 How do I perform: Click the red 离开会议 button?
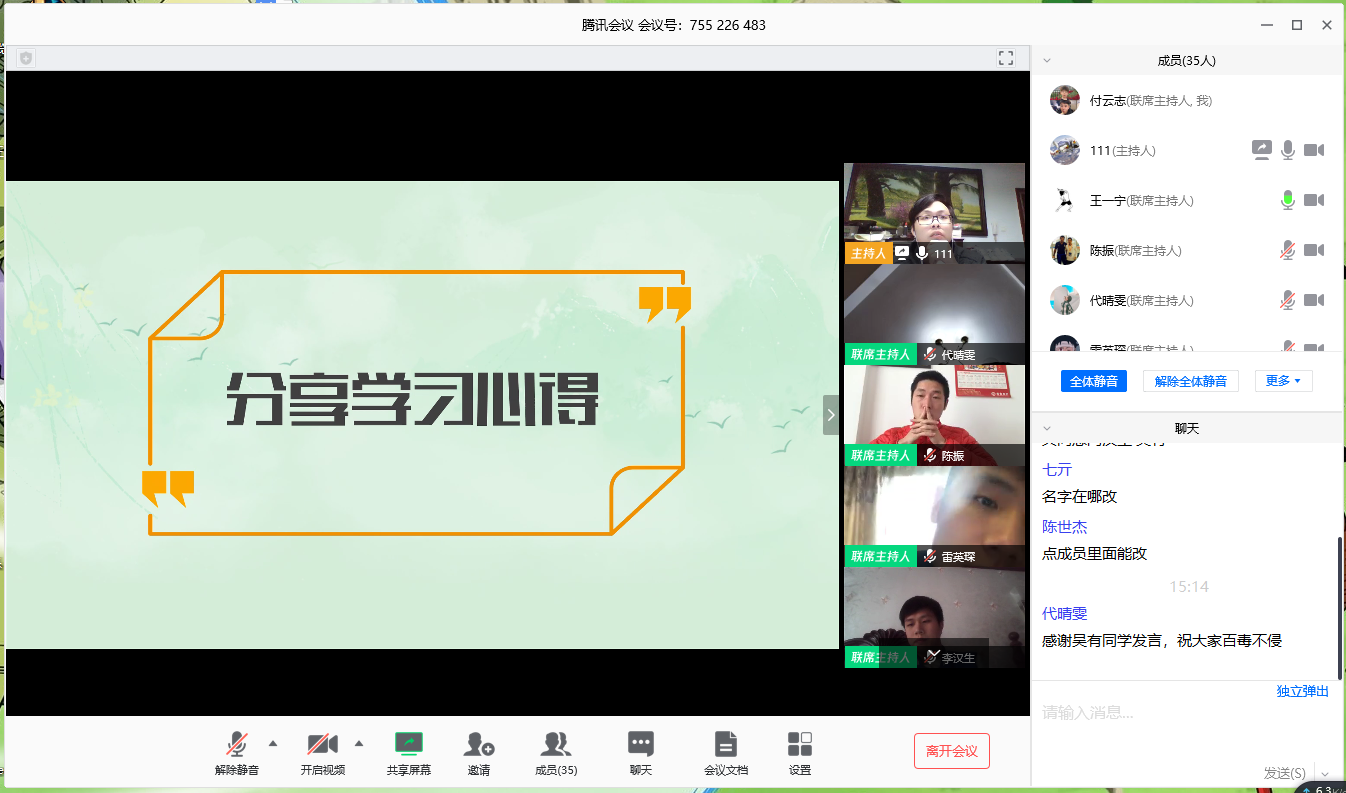click(952, 751)
